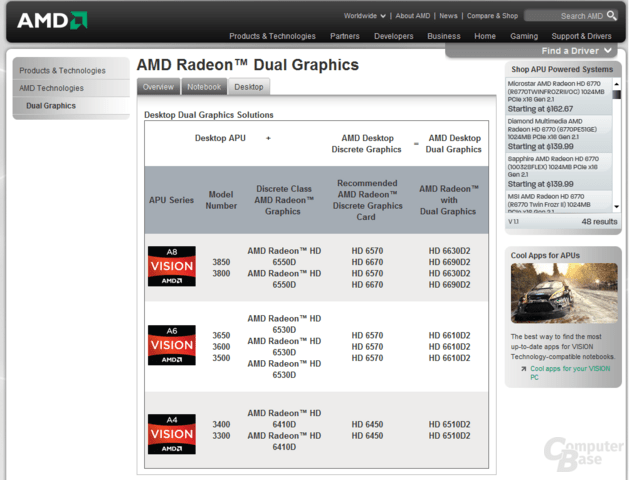Select AMD Technologies in sidebar
Image resolution: width=632 pixels, height=480 pixels.
tap(51, 88)
